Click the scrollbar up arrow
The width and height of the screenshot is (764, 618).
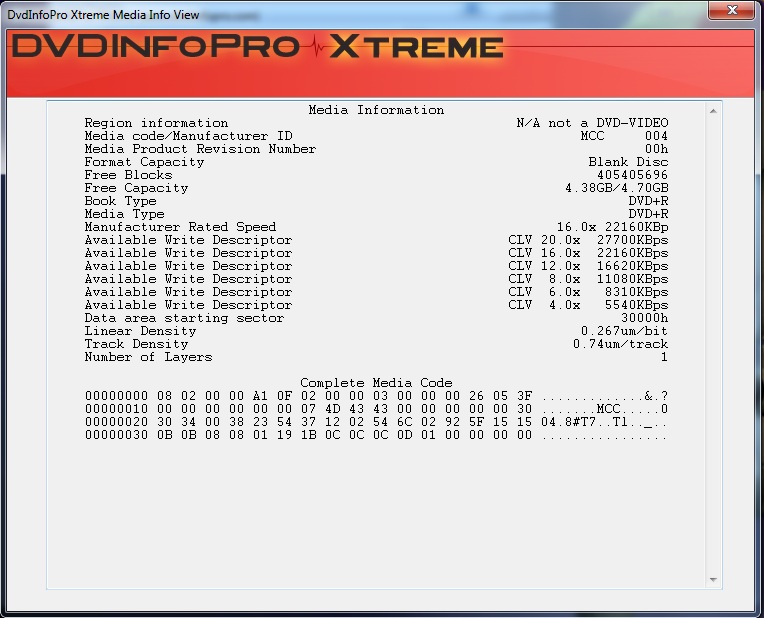[x=713, y=112]
